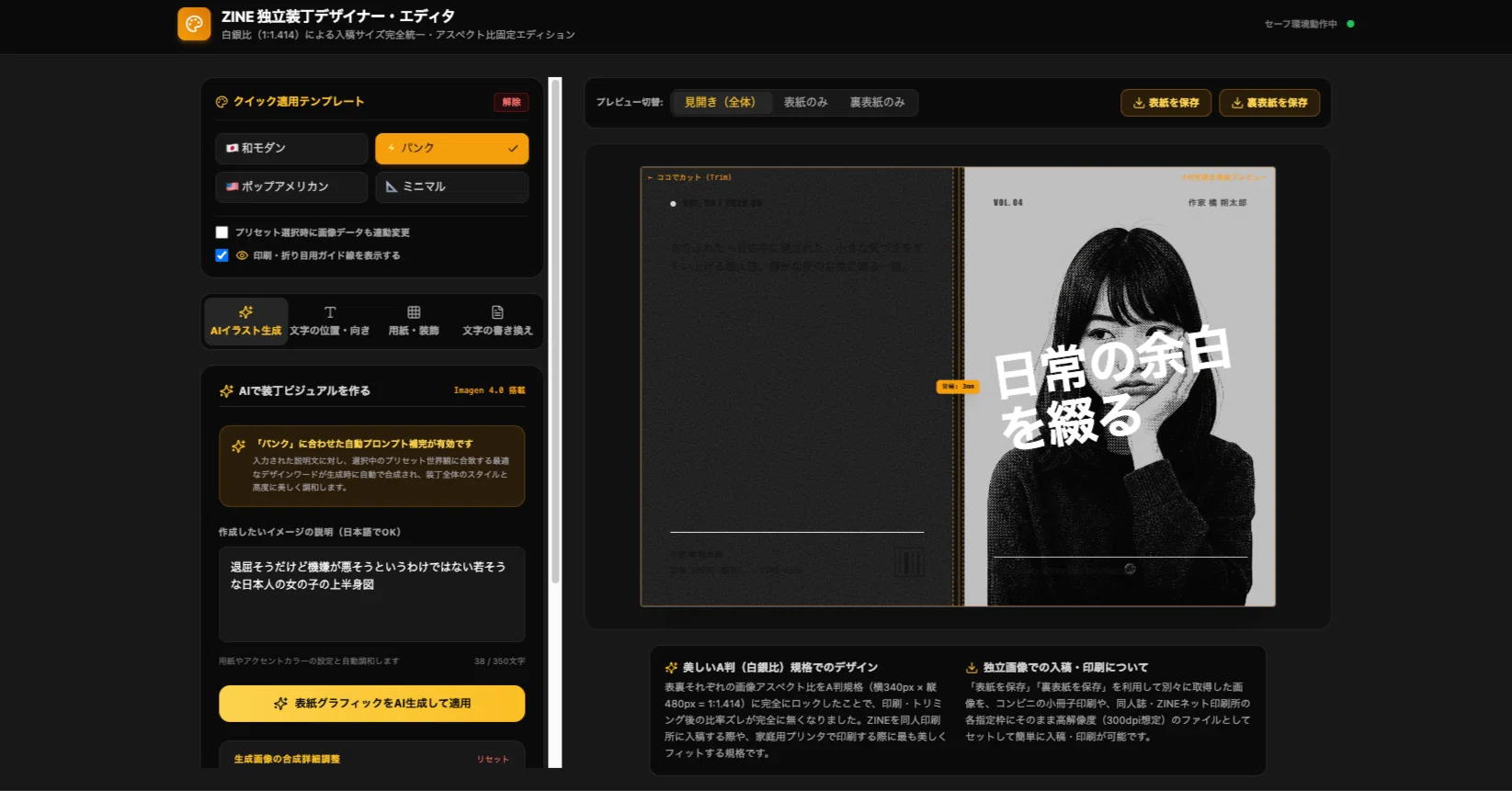Deselect the selected パンク template
1512x791 pixels.
coord(451,148)
